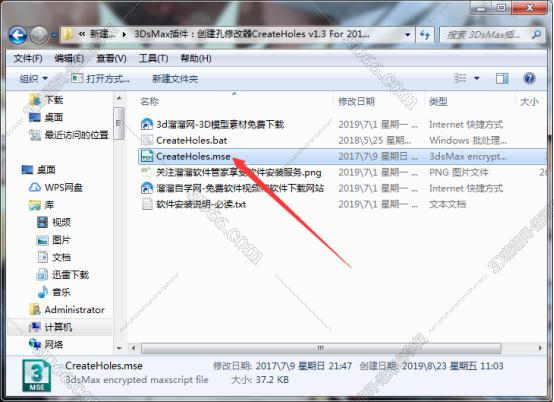Click 打开方式... button
This screenshot has height=402, width=554.
(100, 78)
